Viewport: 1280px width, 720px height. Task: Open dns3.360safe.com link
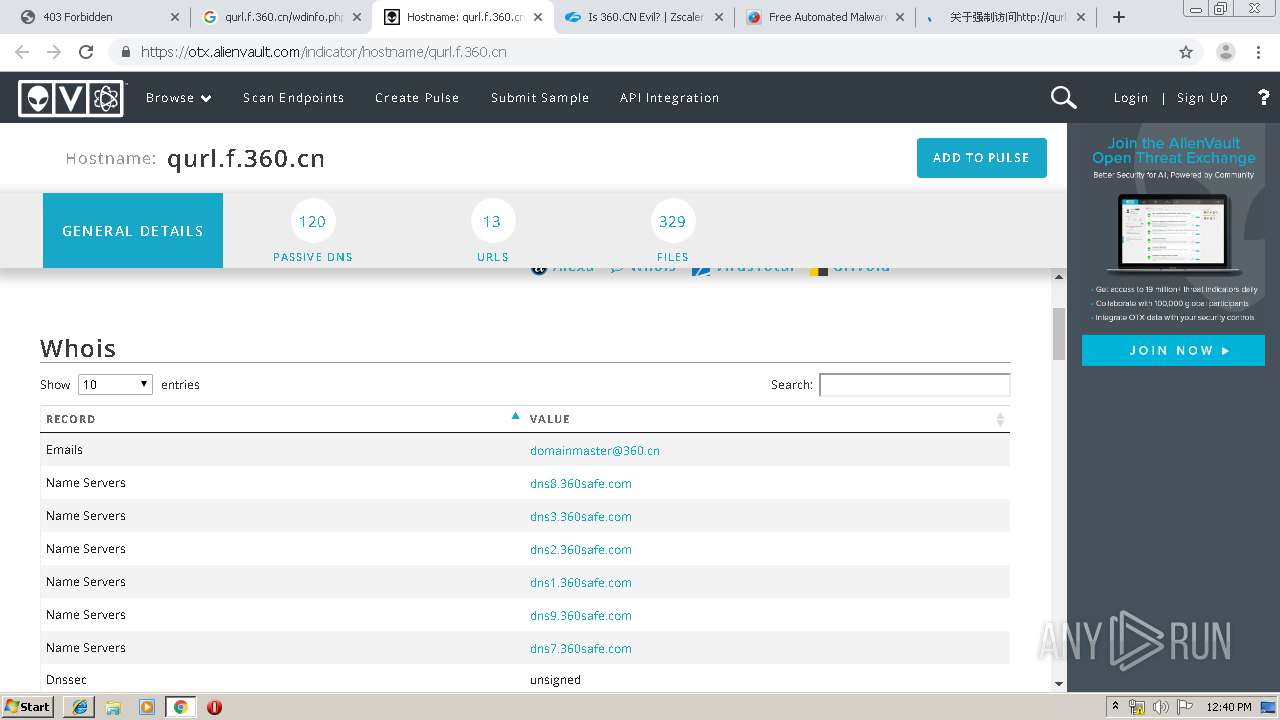[x=581, y=517]
